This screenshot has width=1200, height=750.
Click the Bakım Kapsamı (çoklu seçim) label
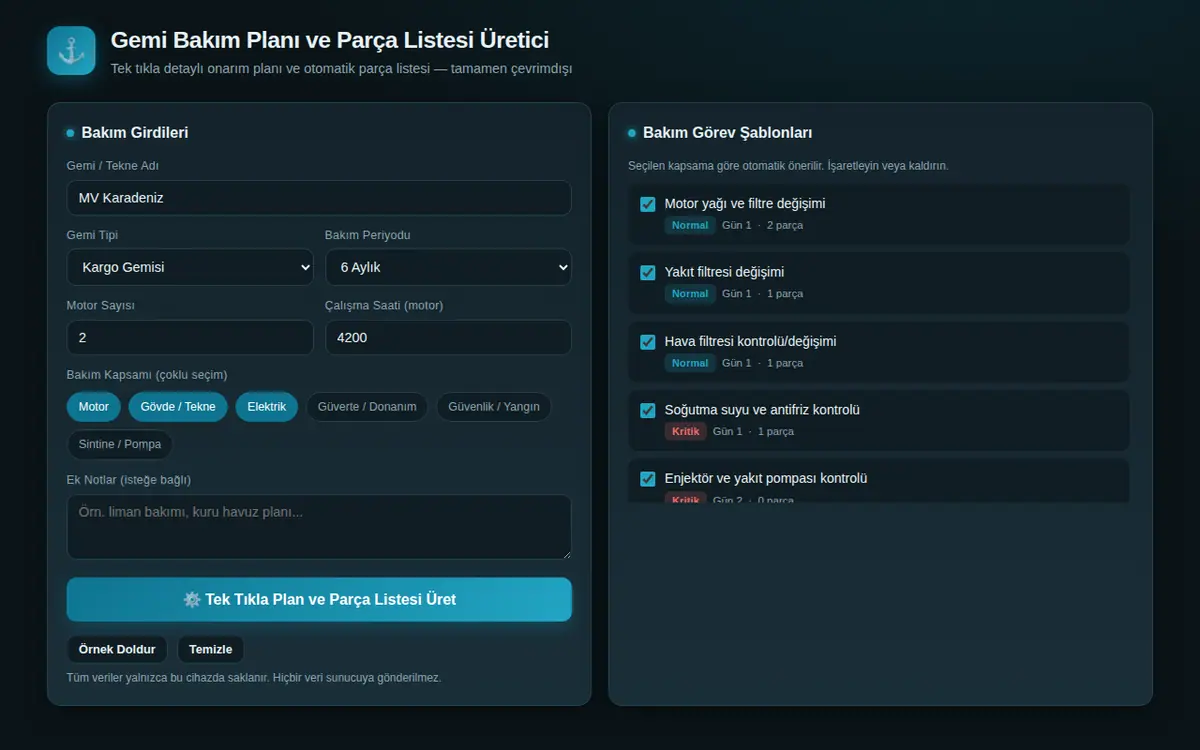click(147, 375)
